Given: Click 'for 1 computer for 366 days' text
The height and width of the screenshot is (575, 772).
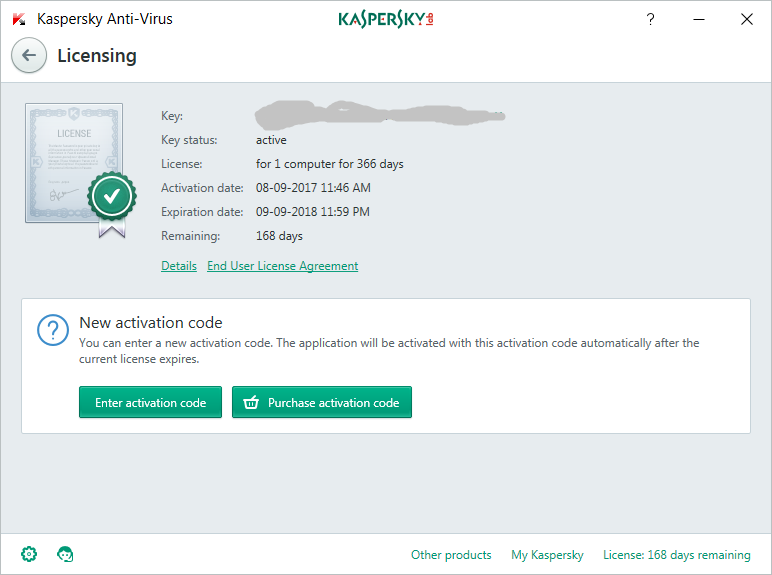Looking at the screenshot, I should [x=329, y=164].
